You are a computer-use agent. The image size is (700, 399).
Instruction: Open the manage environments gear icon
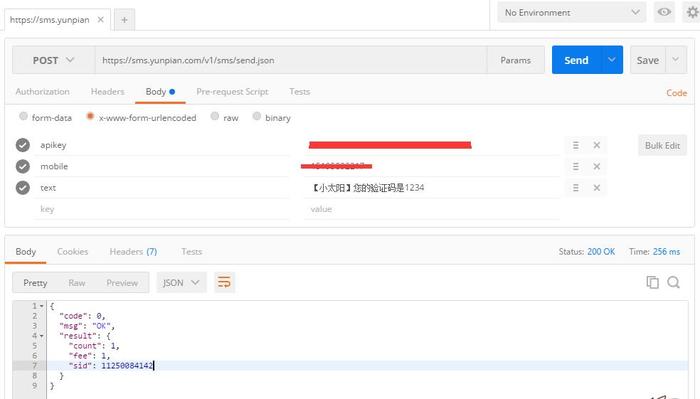692,12
